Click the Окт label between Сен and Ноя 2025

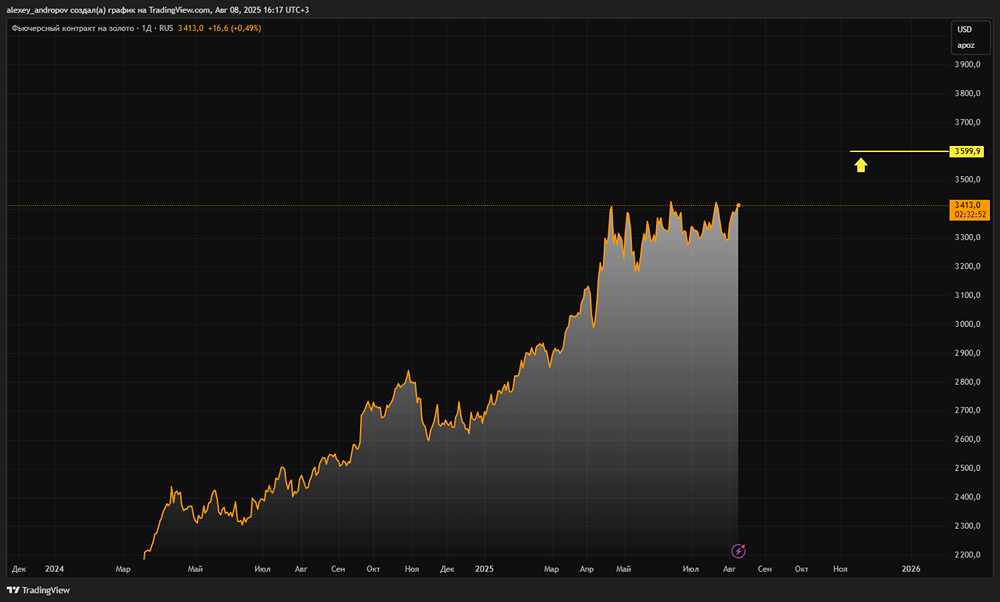801,569
